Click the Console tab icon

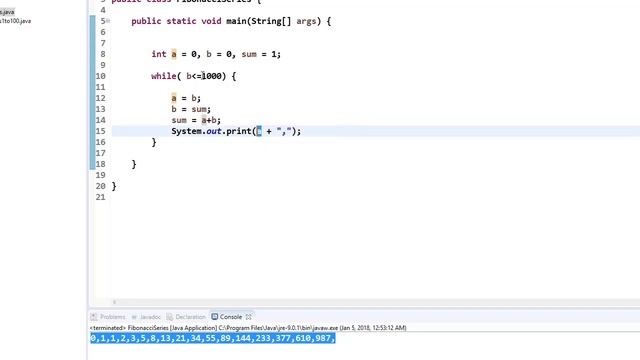point(215,317)
